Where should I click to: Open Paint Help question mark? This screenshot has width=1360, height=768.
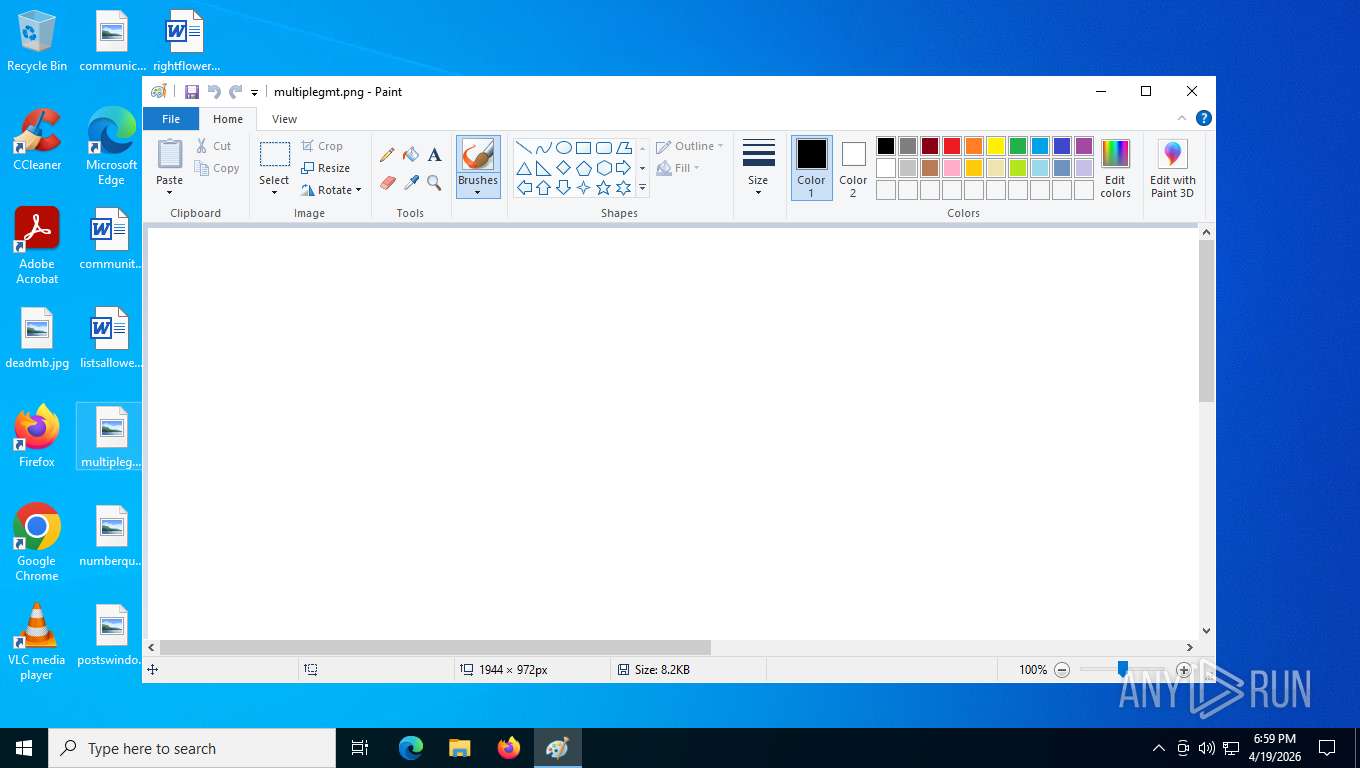(1204, 118)
